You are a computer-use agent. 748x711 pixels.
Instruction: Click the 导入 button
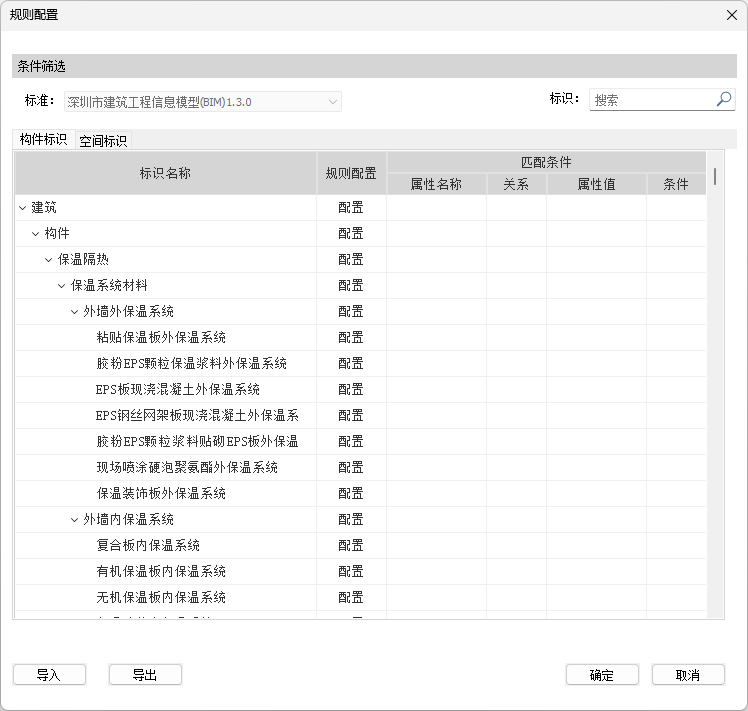(49, 675)
